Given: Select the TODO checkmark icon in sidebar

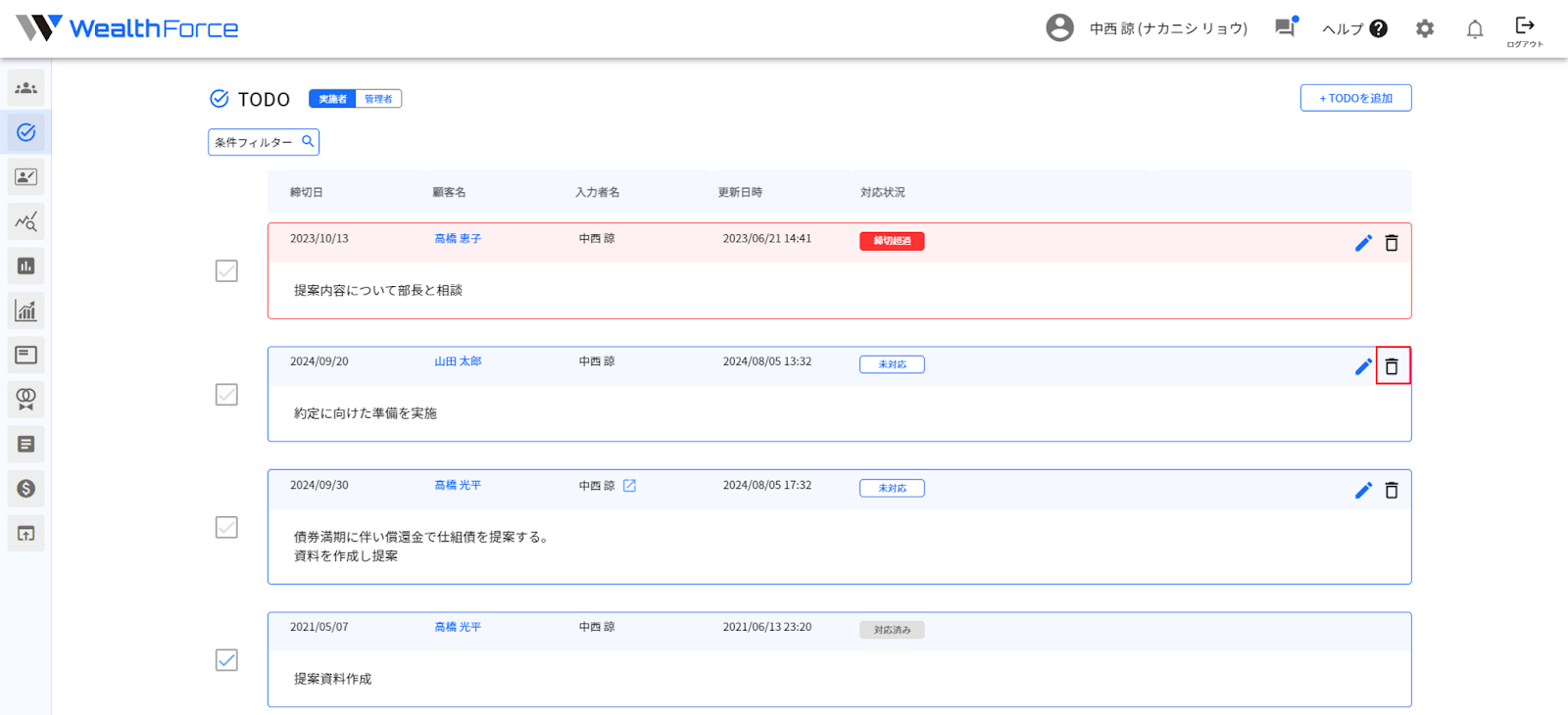Looking at the screenshot, I should pos(26,132).
